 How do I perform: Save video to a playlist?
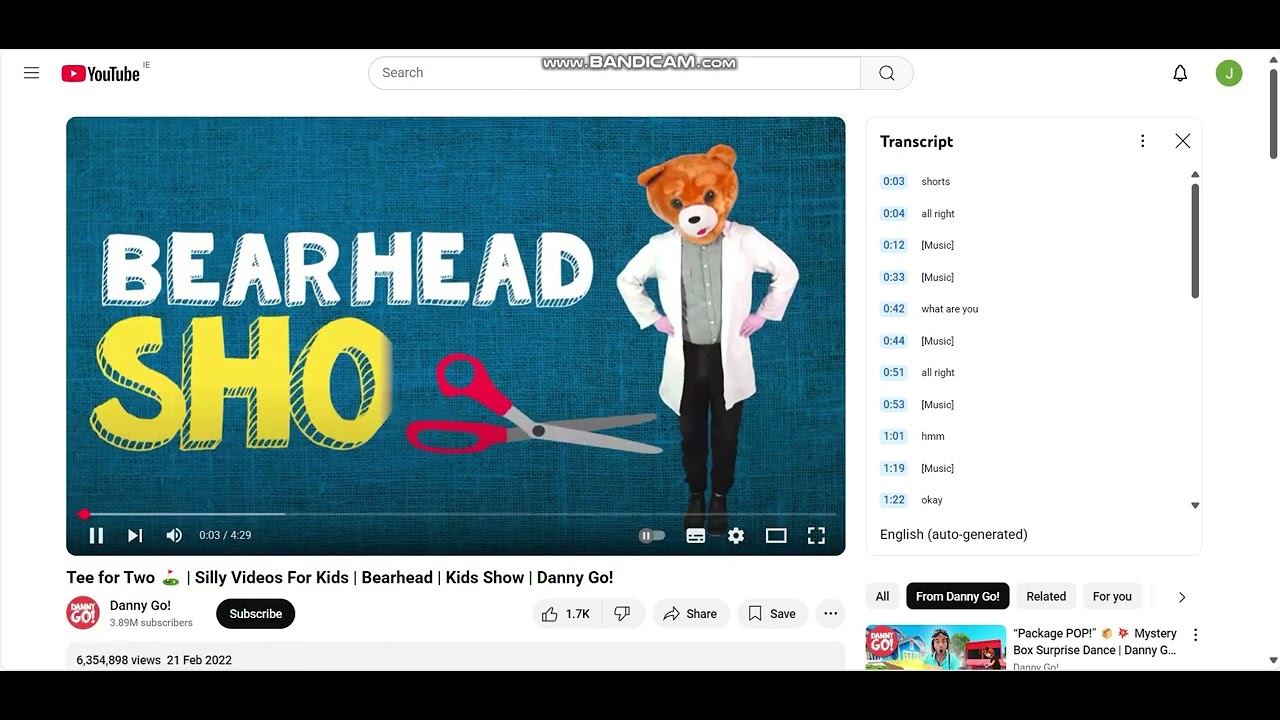click(772, 614)
